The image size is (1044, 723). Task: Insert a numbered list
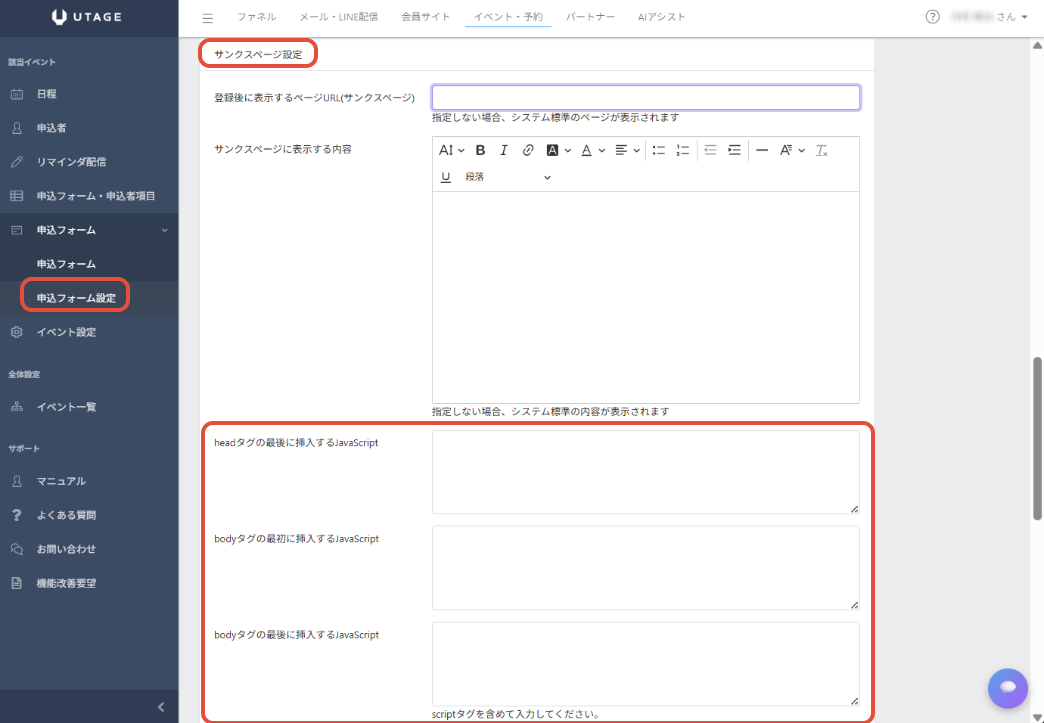[683, 150]
